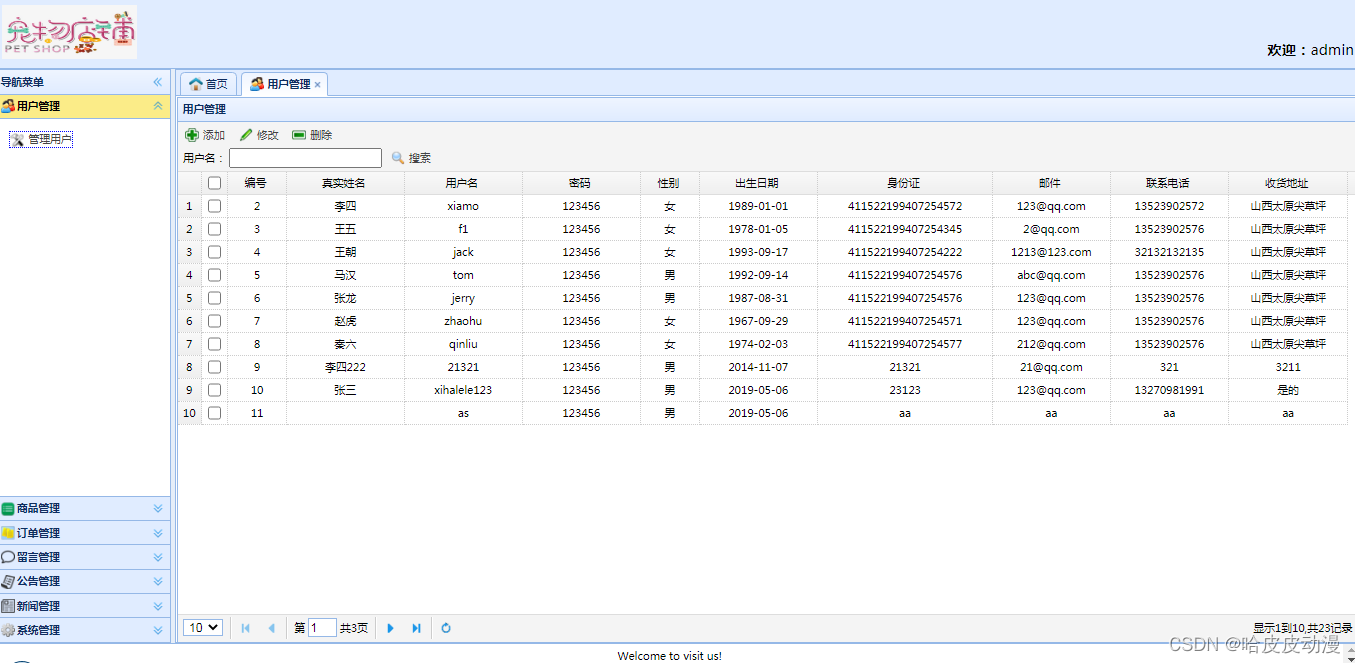Image resolution: width=1355 pixels, height=663 pixels.
Task: Check the box for row 李四222
Action: click(214, 367)
